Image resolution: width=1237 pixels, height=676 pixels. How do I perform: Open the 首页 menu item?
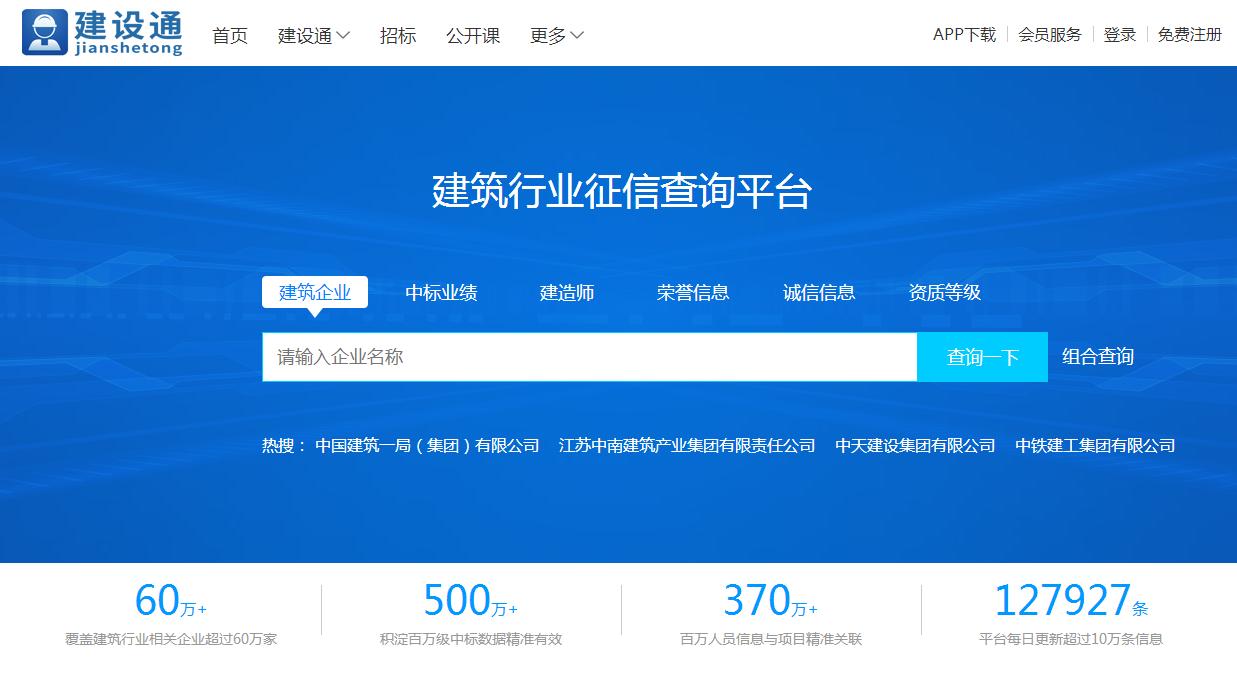pyautogui.click(x=229, y=34)
